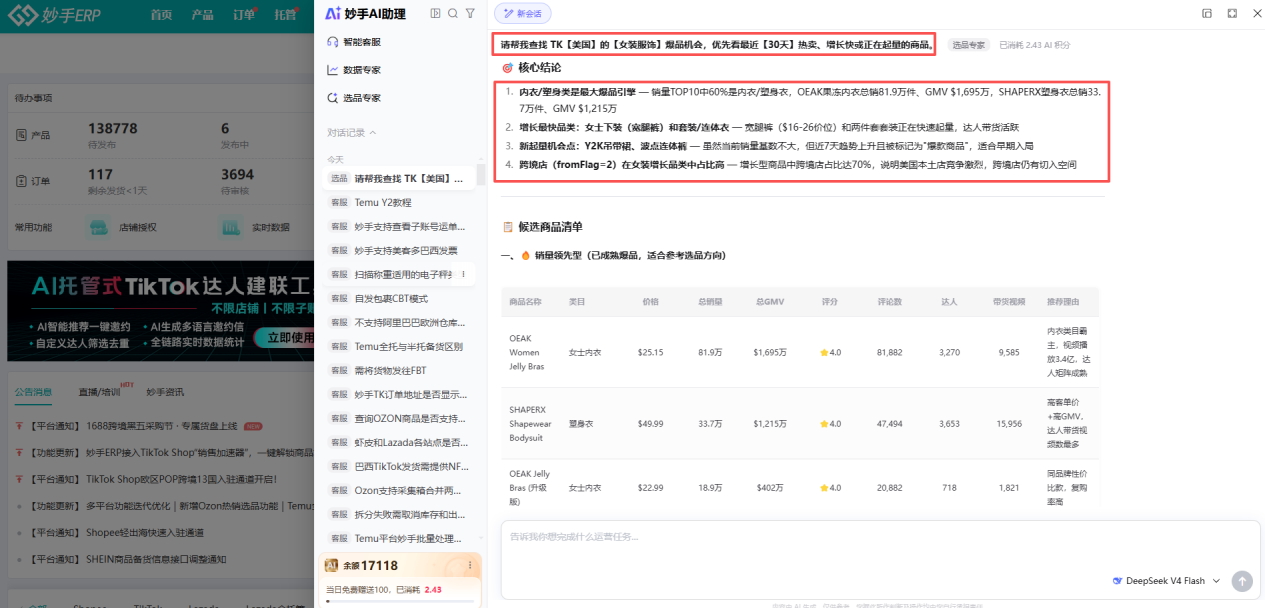
Task: Click the AI points balance icon
Action: coord(332,565)
